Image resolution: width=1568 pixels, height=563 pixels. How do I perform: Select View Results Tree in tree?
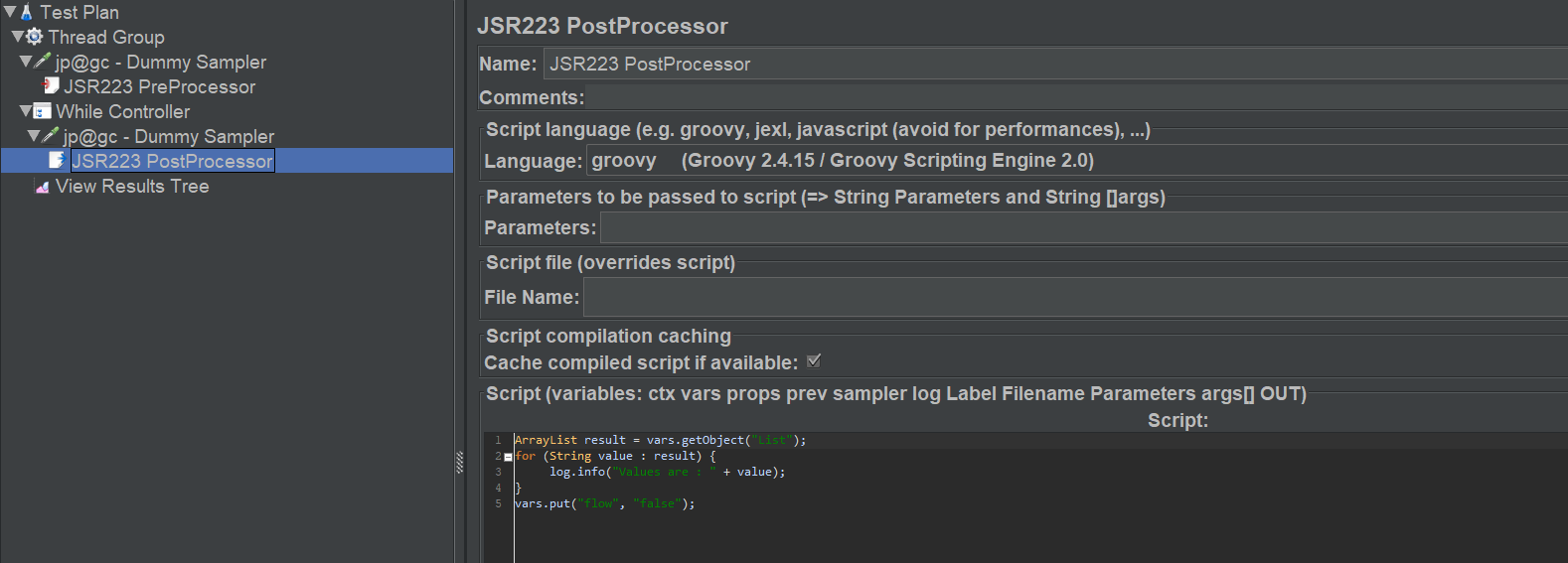(132, 186)
